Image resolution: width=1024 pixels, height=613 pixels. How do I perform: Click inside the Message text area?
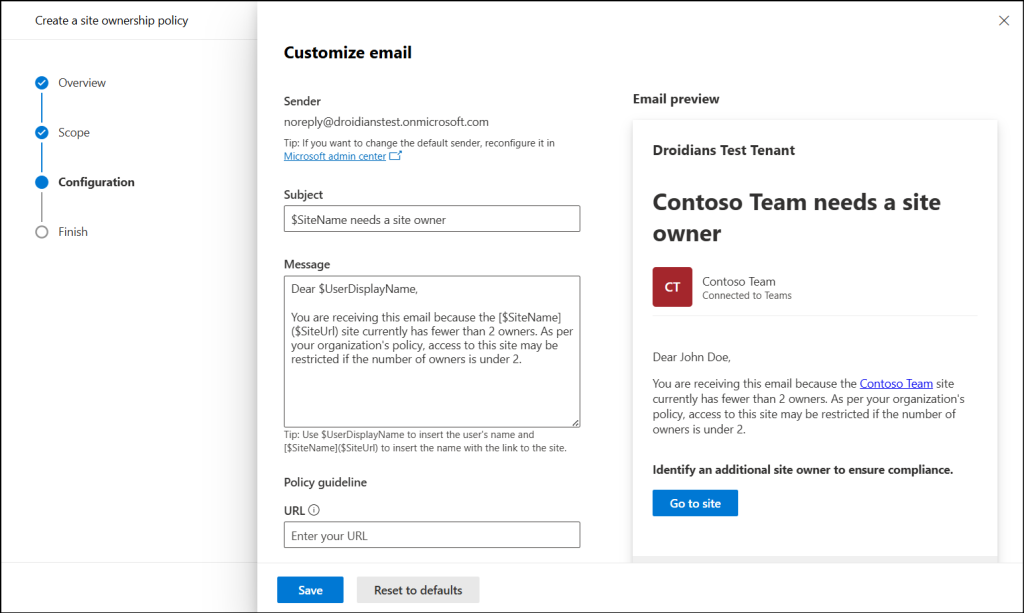[432, 351]
